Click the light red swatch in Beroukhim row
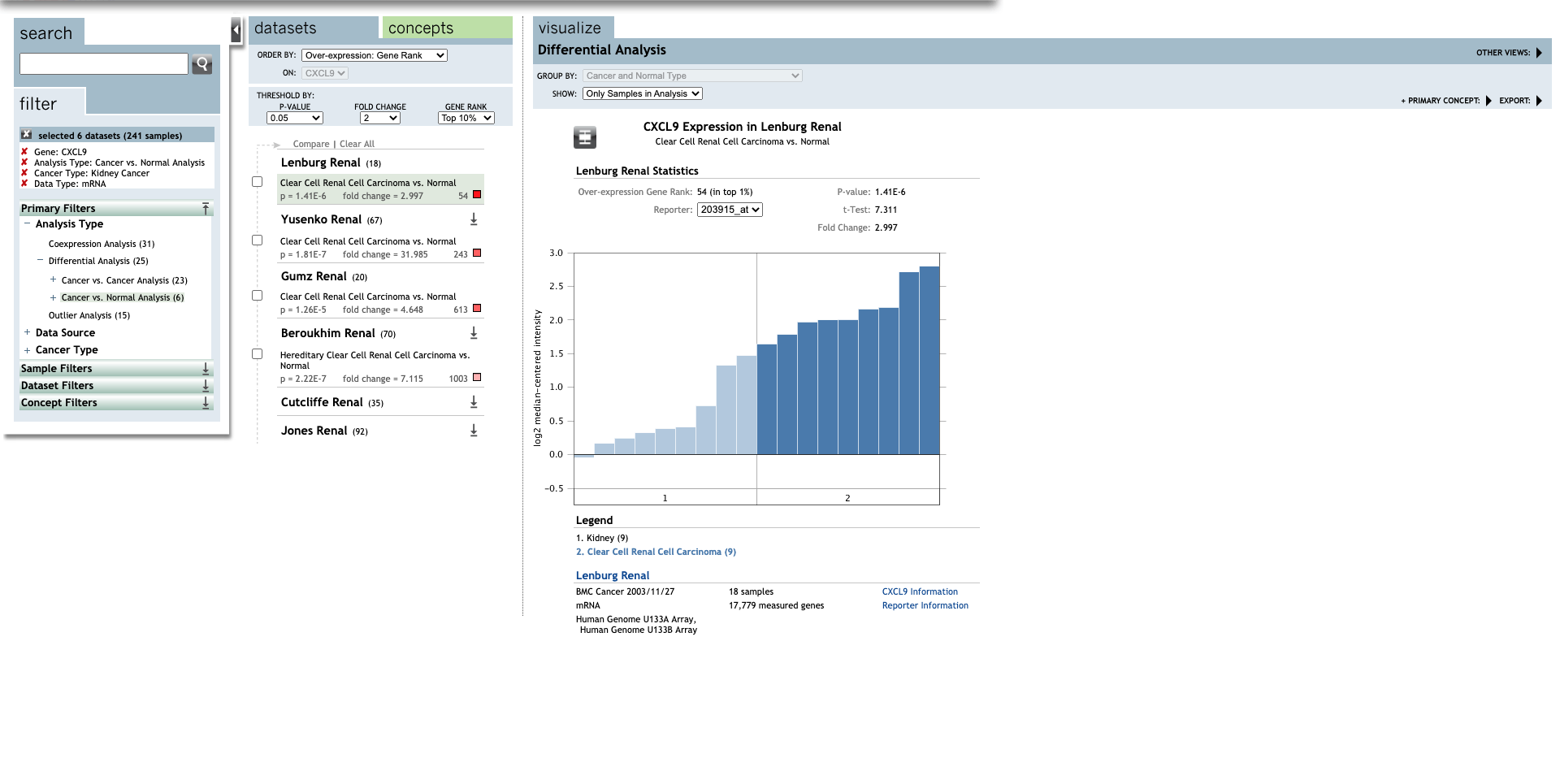Screen dimensions: 1560x784 pyautogui.click(x=477, y=378)
